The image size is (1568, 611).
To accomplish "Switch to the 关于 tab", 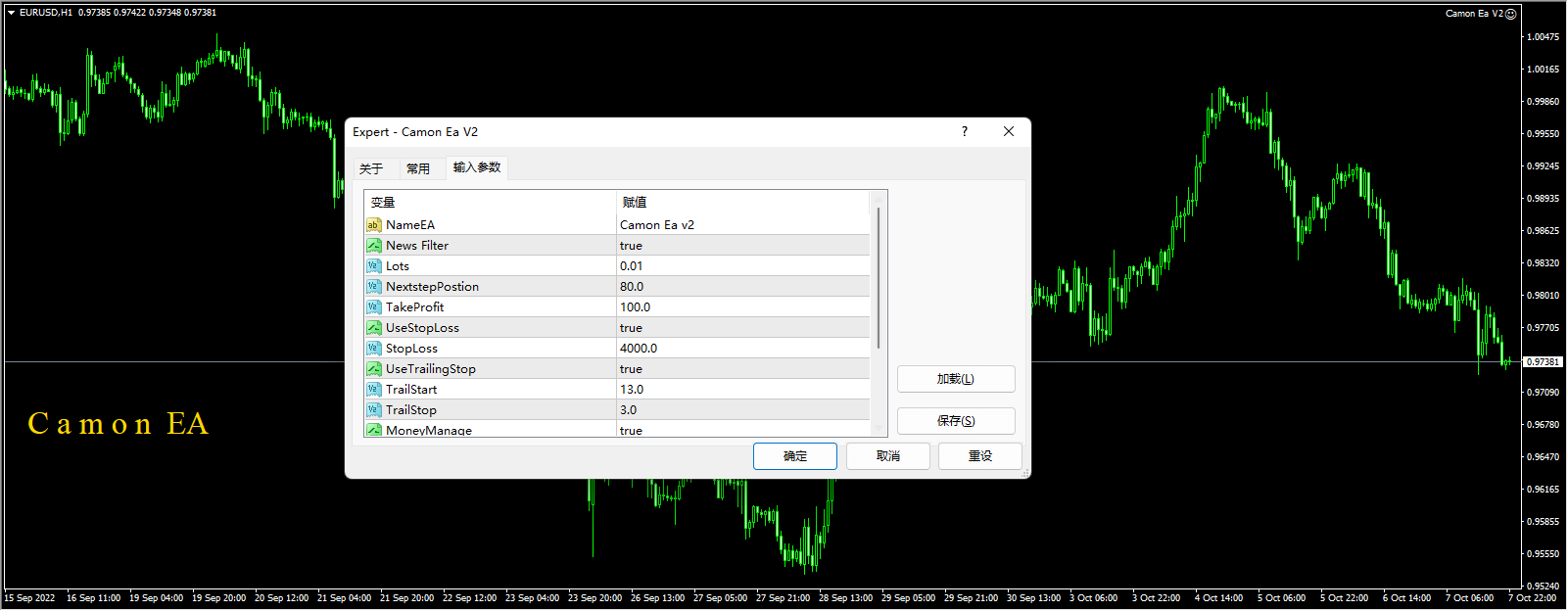I will [x=371, y=168].
